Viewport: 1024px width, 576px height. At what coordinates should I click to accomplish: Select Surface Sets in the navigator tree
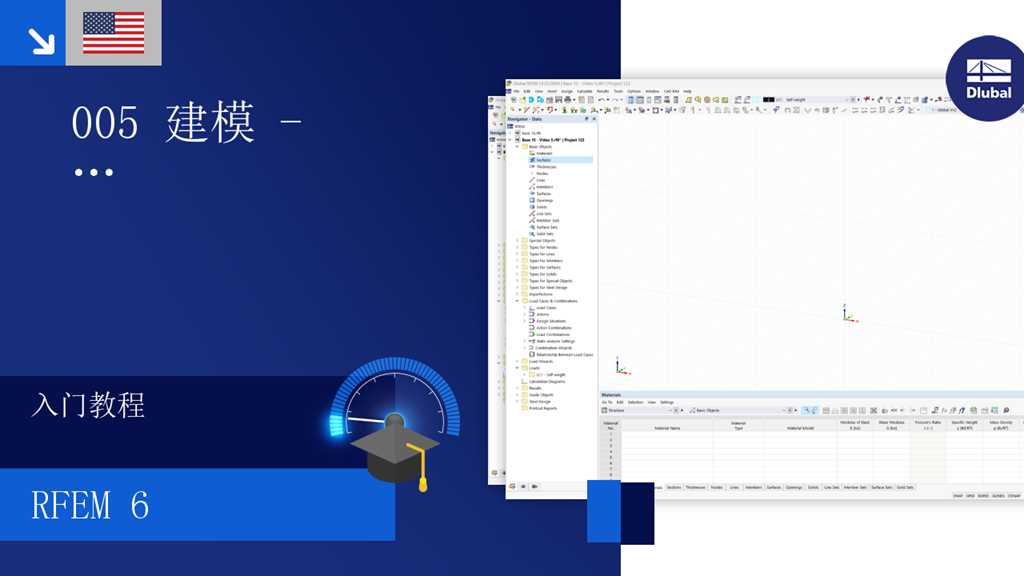tap(547, 227)
